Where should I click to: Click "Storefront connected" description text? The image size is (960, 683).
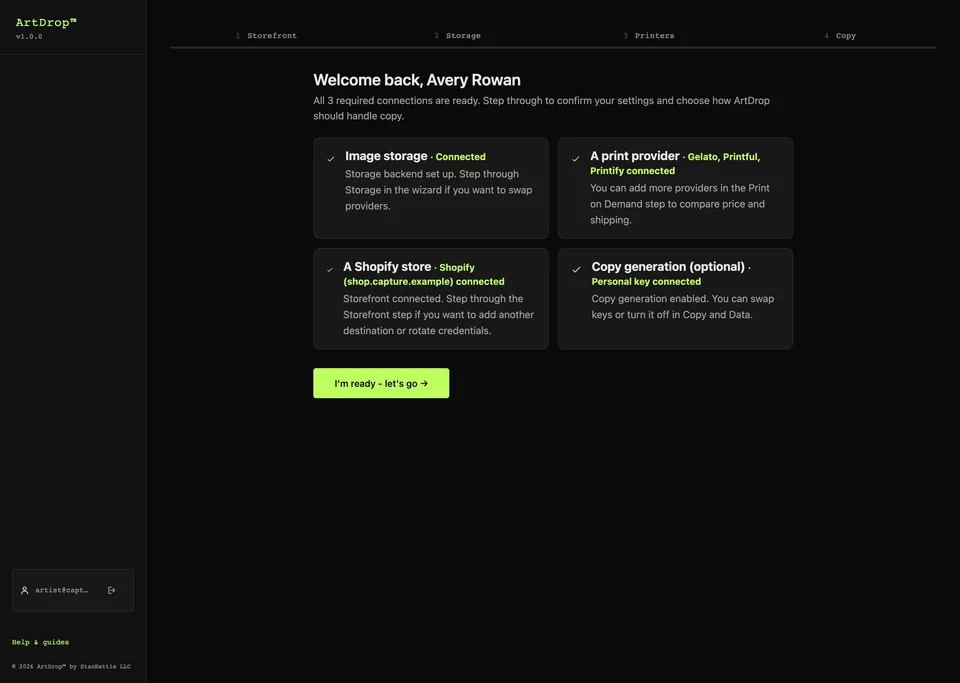(x=438, y=315)
